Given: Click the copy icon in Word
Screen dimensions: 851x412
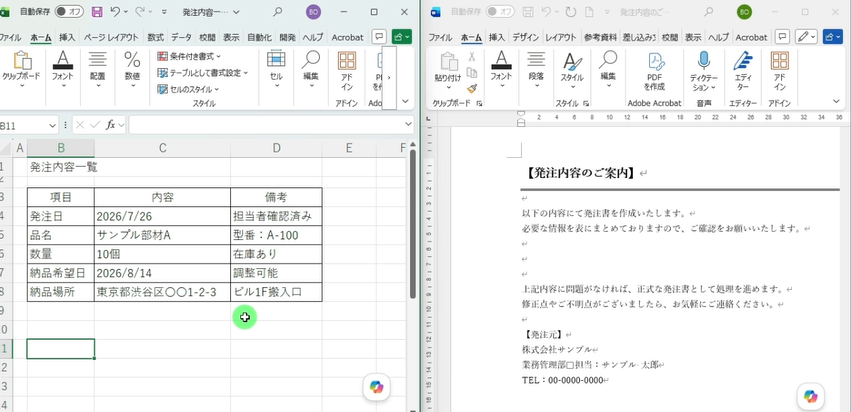Looking at the screenshot, I should coord(472,72).
